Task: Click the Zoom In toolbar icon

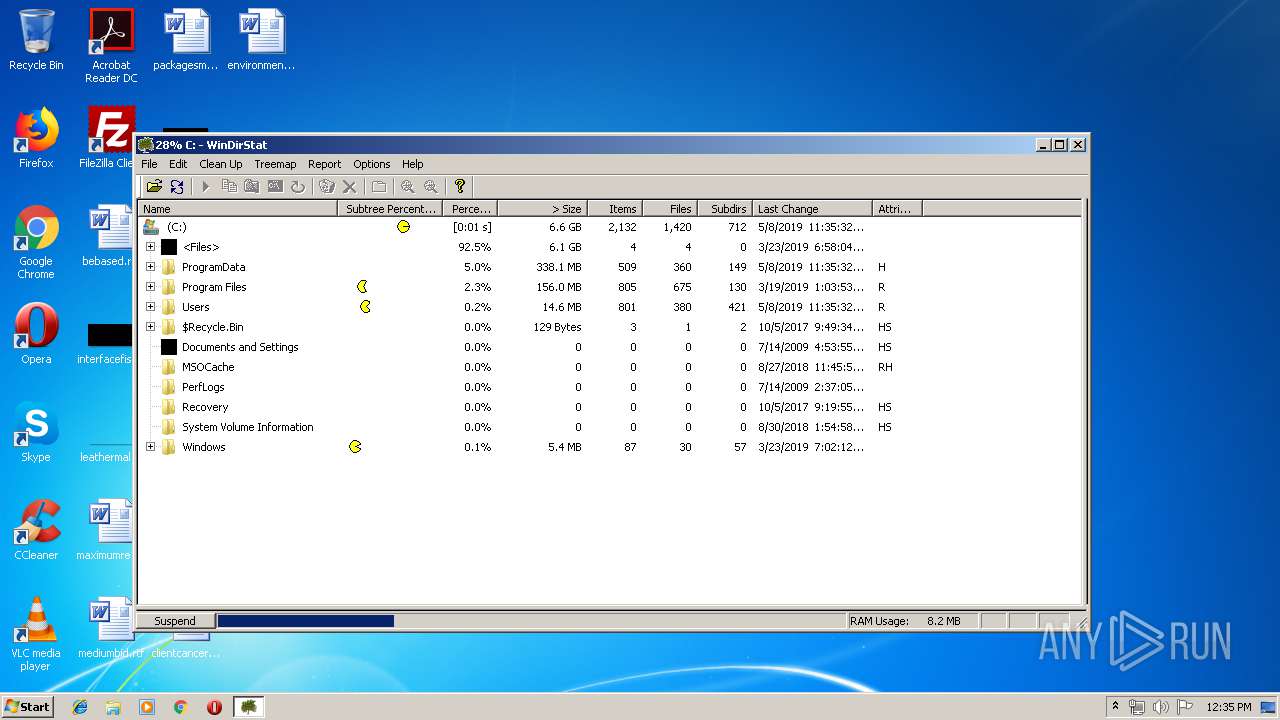Action: point(407,186)
